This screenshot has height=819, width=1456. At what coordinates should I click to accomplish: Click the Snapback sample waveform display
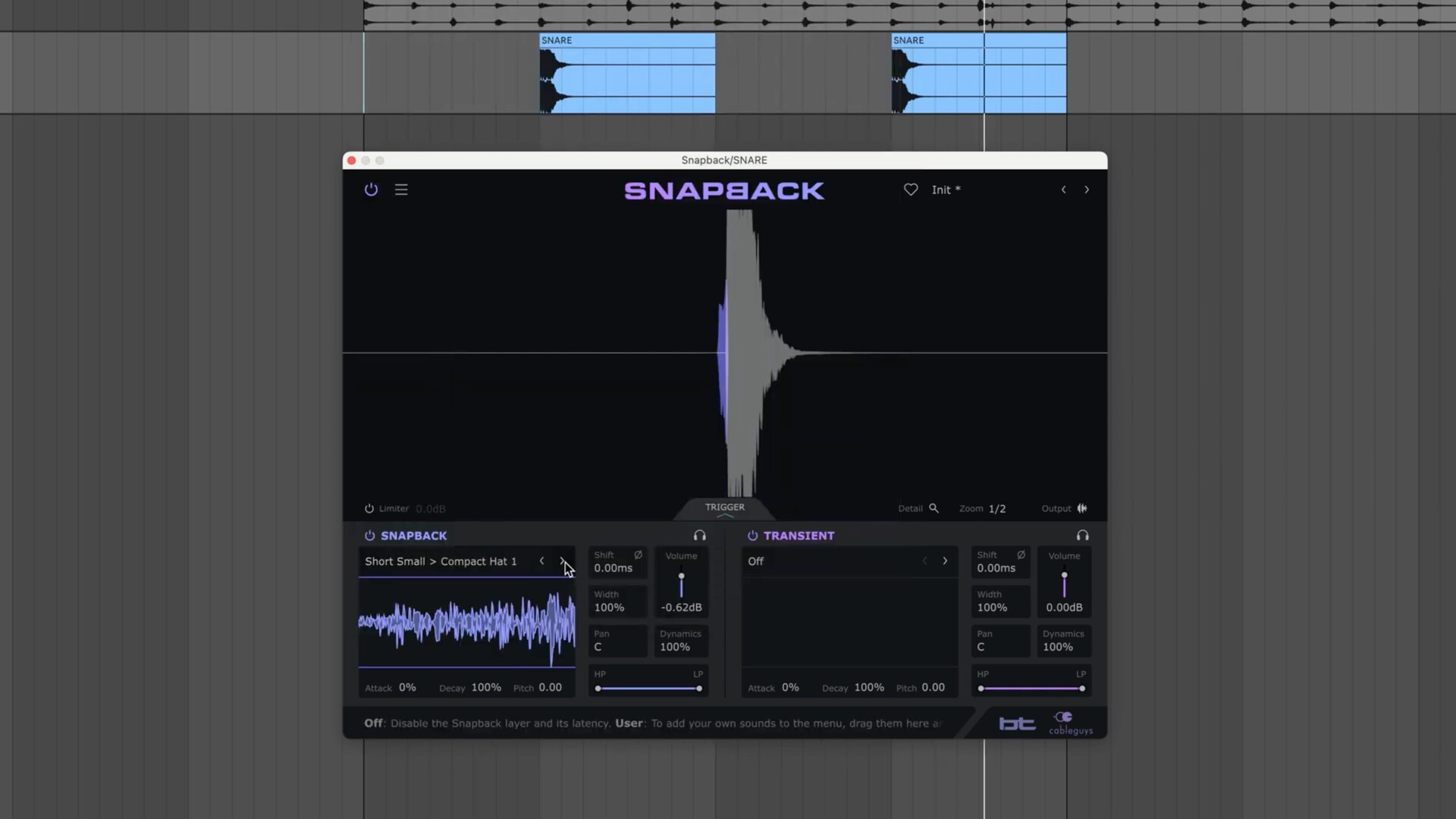[467, 623]
